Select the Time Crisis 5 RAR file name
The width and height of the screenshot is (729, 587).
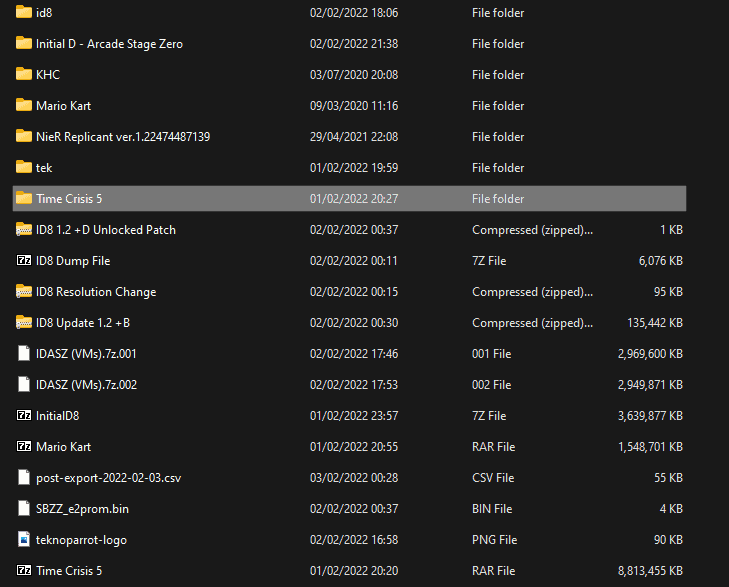(x=69, y=571)
